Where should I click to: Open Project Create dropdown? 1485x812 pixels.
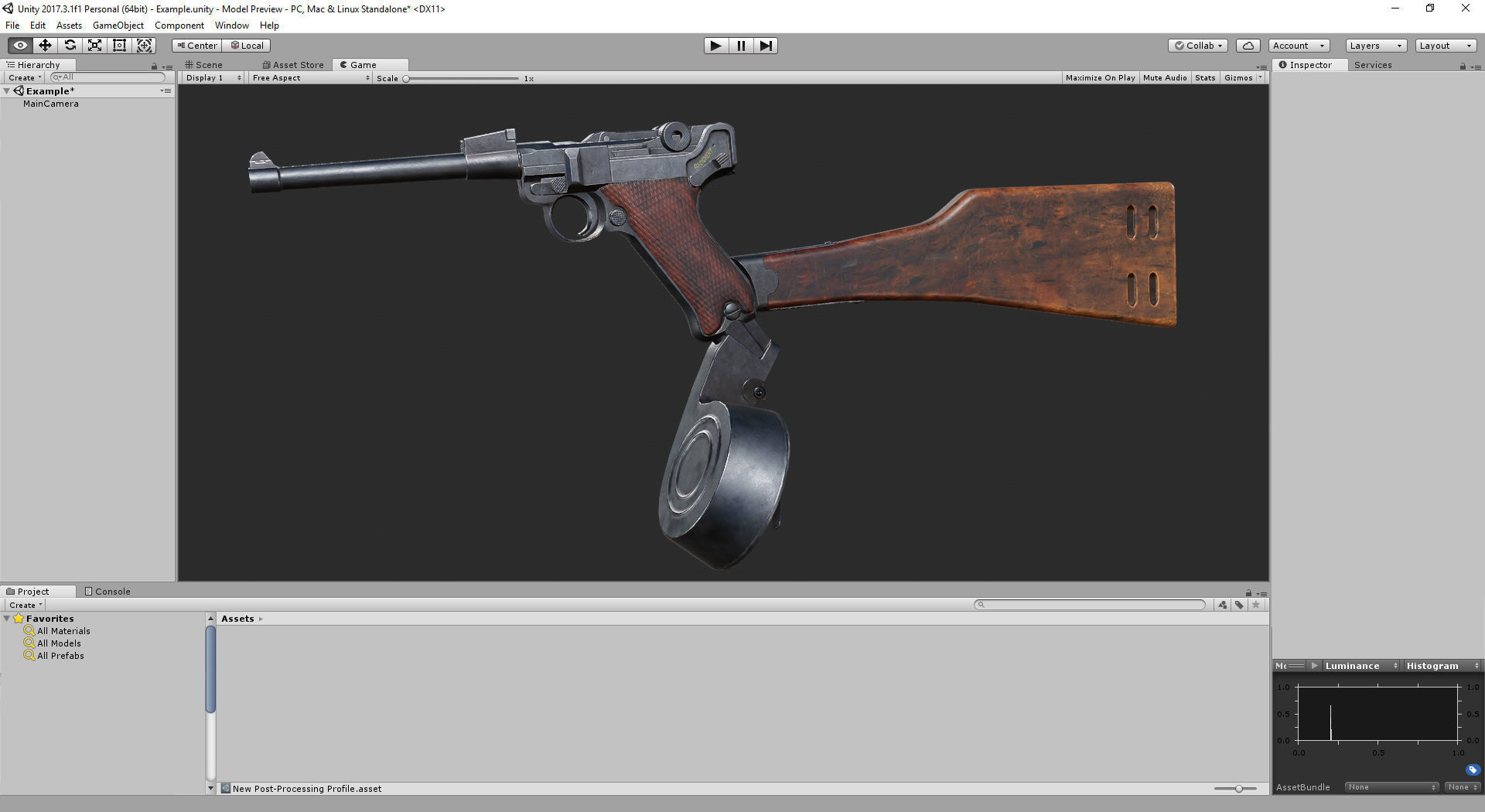coord(25,605)
